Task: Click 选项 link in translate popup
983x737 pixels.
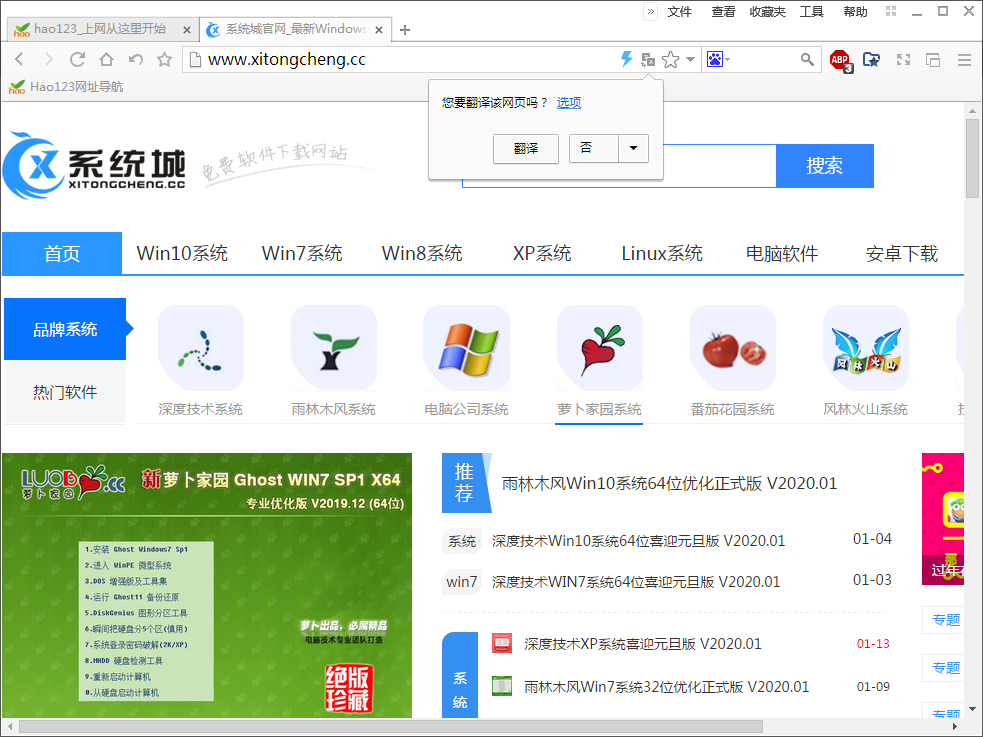Action: [569, 103]
